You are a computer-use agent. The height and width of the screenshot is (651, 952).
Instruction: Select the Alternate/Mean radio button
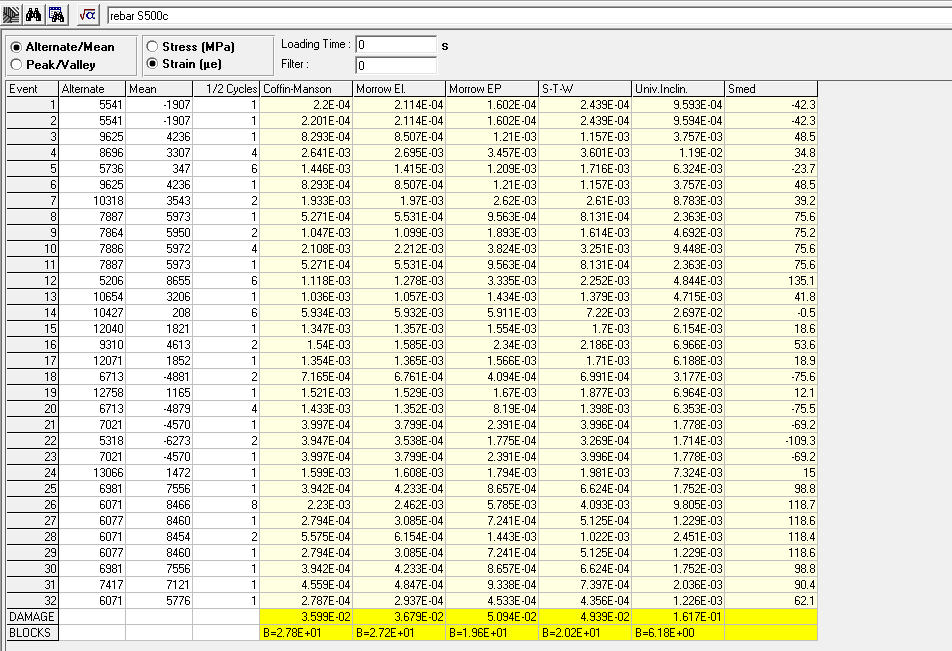(16, 47)
